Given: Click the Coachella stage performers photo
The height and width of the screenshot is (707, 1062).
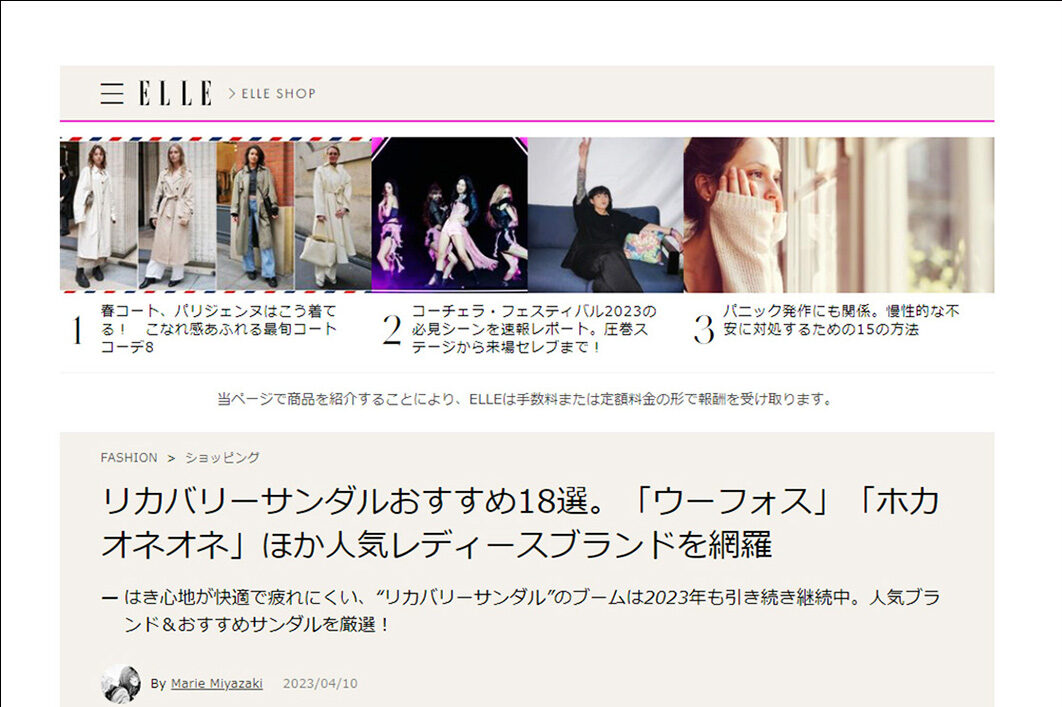Looking at the screenshot, I should (x=449, y=214).
